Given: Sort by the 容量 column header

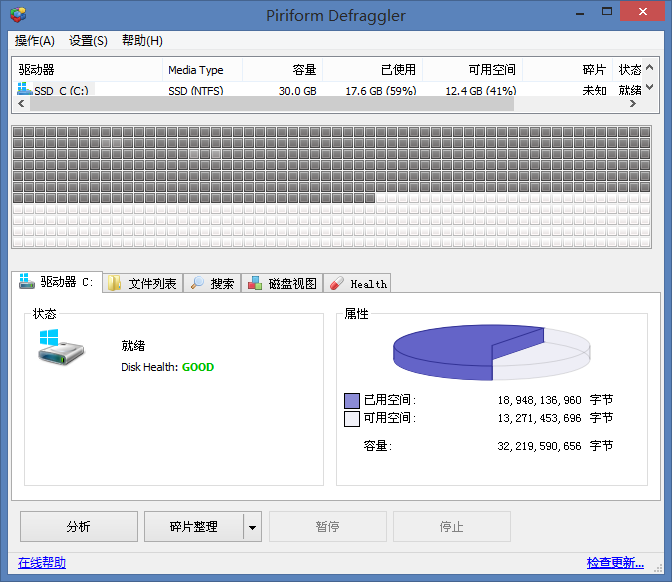Looking at the screenshot, I should pos(282,69).
